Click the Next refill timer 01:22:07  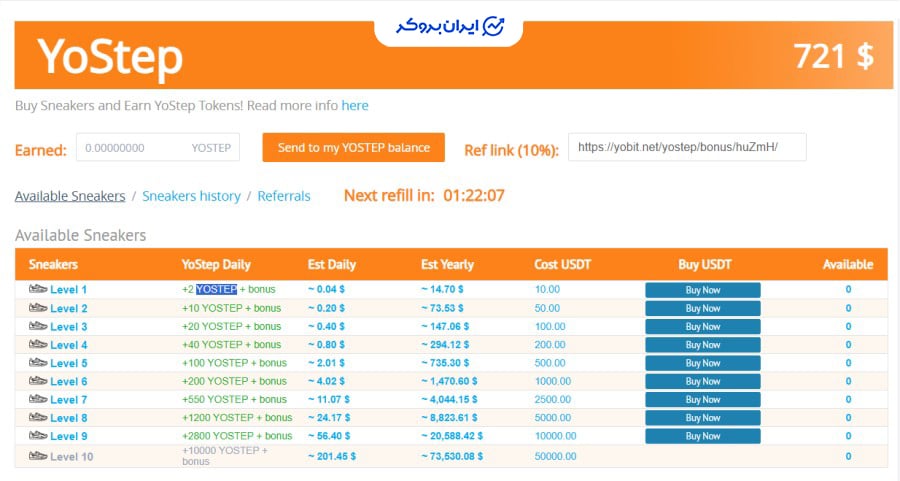coord(474,196)
